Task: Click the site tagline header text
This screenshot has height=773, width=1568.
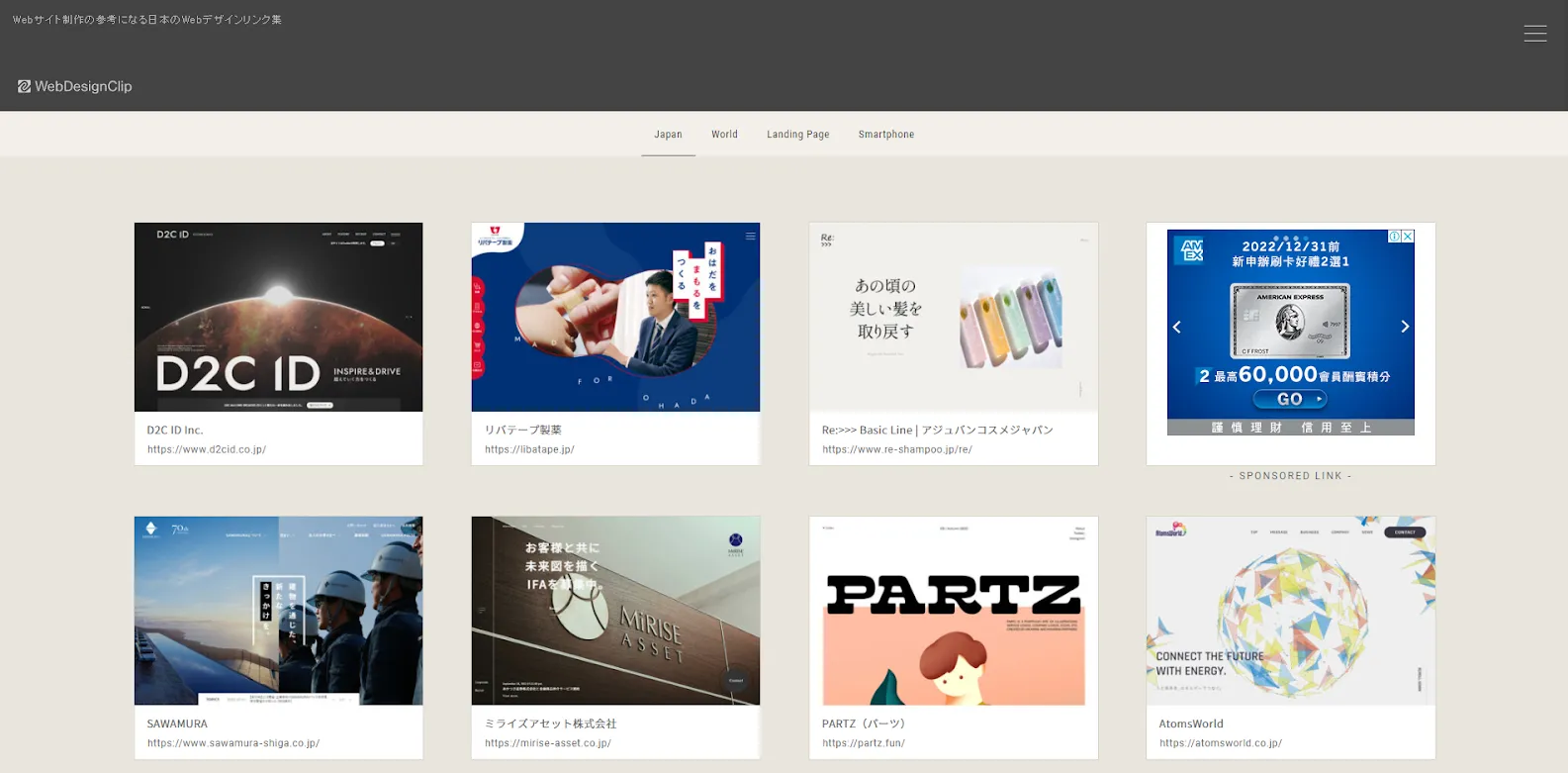Action: coord(147,20)
